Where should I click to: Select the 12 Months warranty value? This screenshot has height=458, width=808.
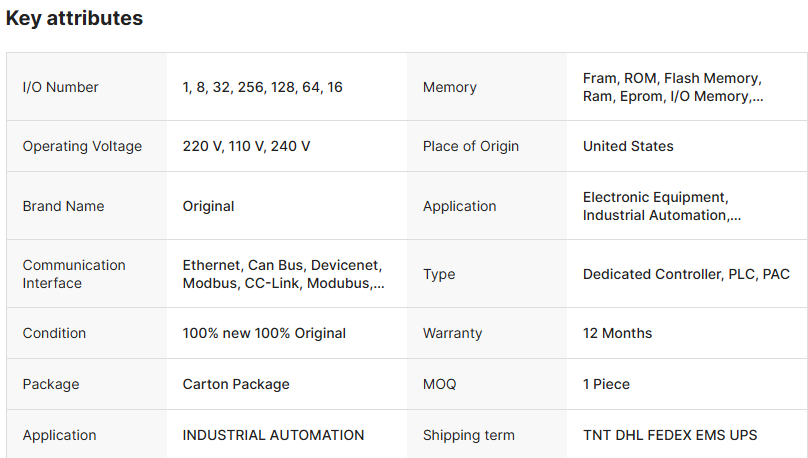[x=617, y=333]
